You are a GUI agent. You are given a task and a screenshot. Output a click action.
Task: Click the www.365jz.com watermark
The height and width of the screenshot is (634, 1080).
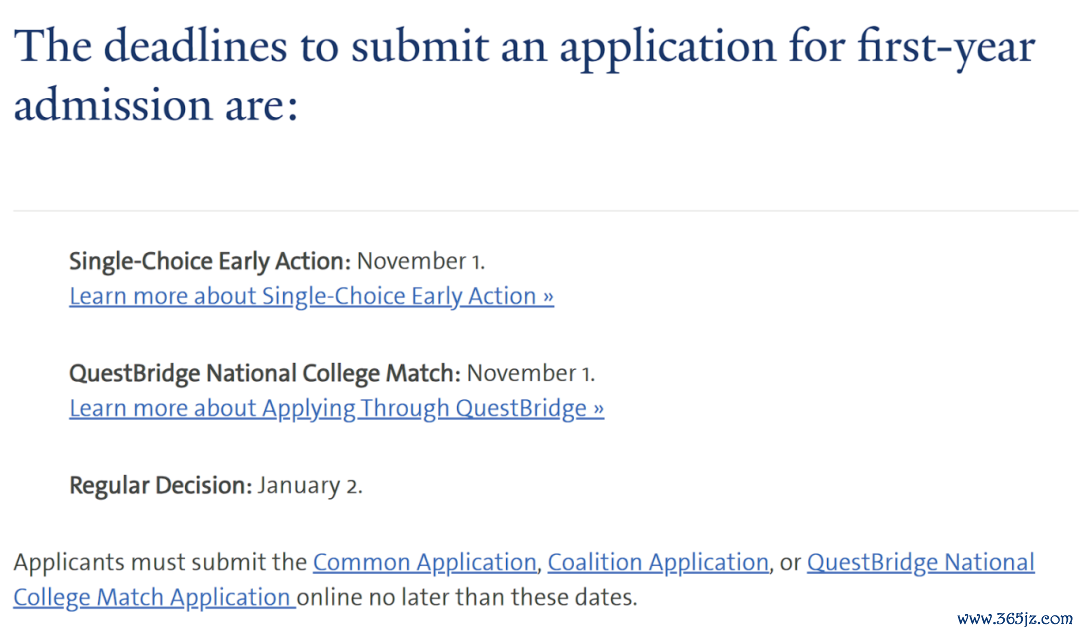(x=1015, y=619)
